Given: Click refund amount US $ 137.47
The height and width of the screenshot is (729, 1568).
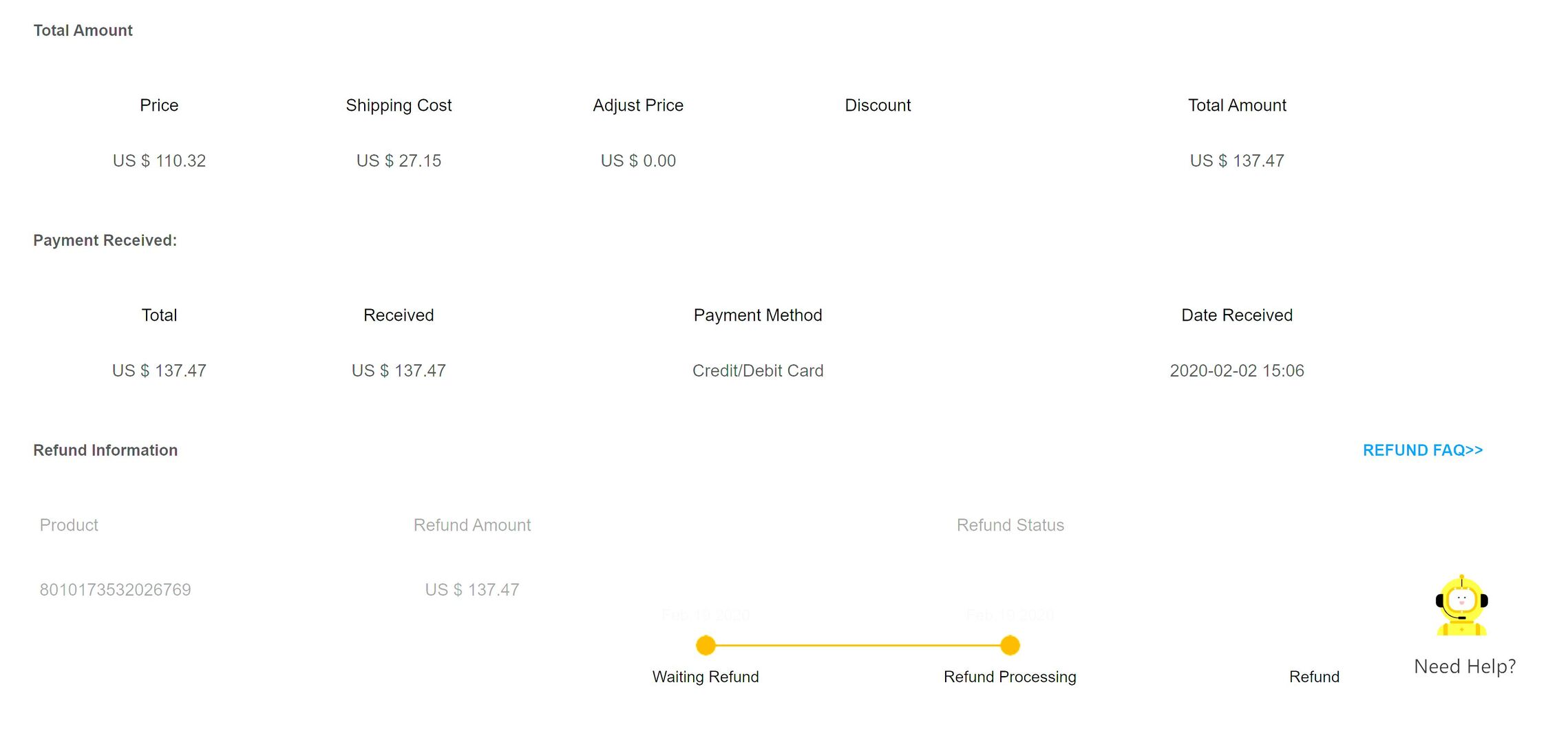Looking at the screenshot, I should [x=472, y=589].
